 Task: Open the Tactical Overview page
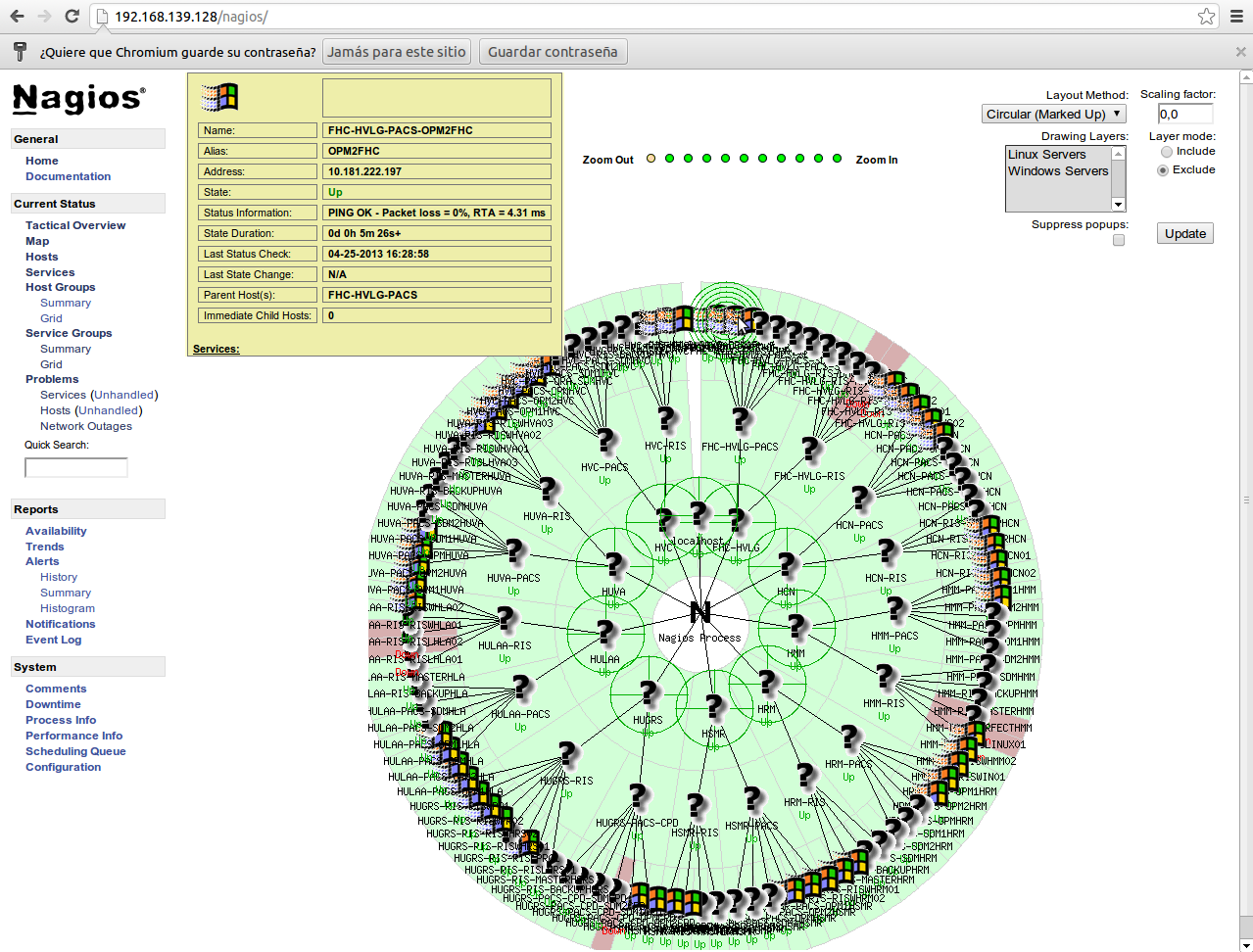(75, 224)
